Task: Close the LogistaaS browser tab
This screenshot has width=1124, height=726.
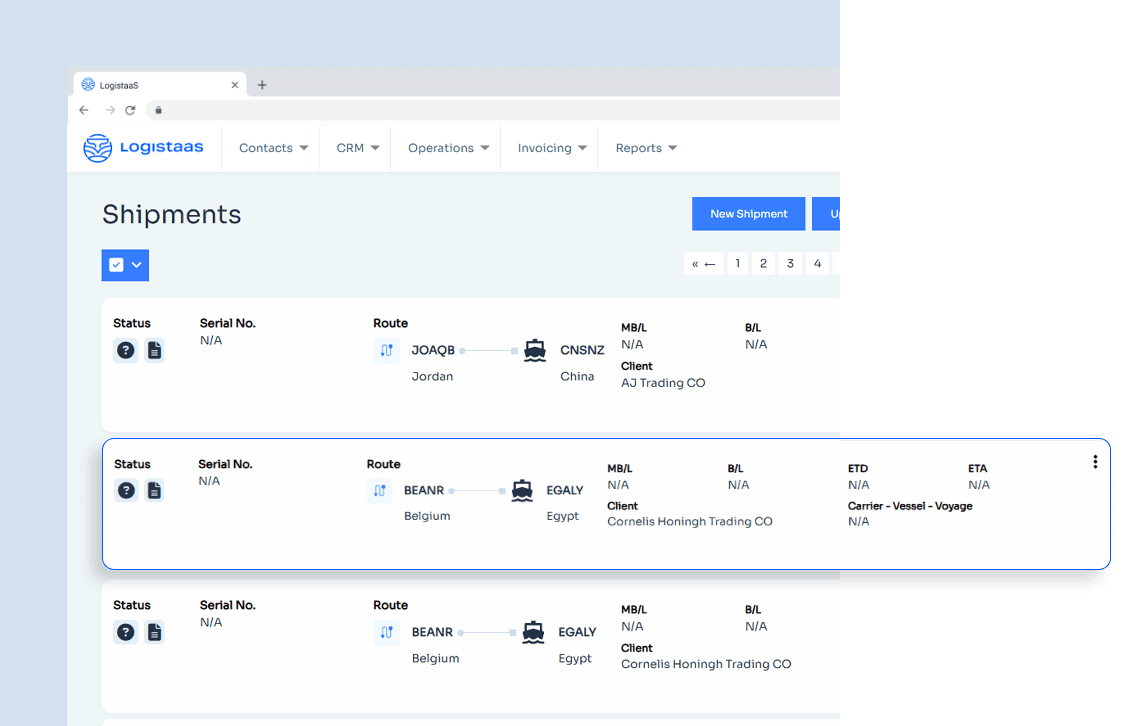Action: coord(234,85)
